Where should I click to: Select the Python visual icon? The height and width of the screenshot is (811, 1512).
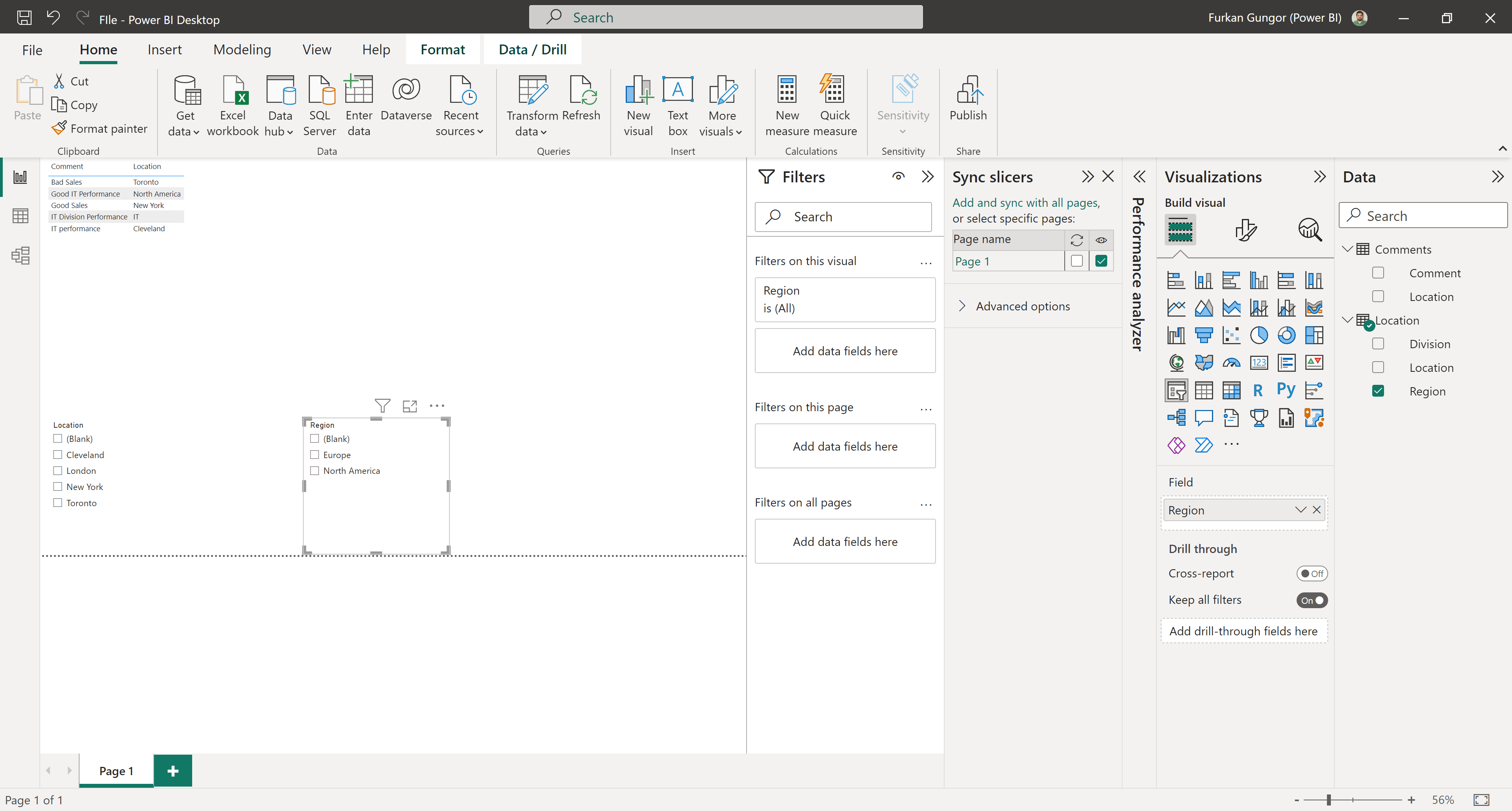[1286, 390]
